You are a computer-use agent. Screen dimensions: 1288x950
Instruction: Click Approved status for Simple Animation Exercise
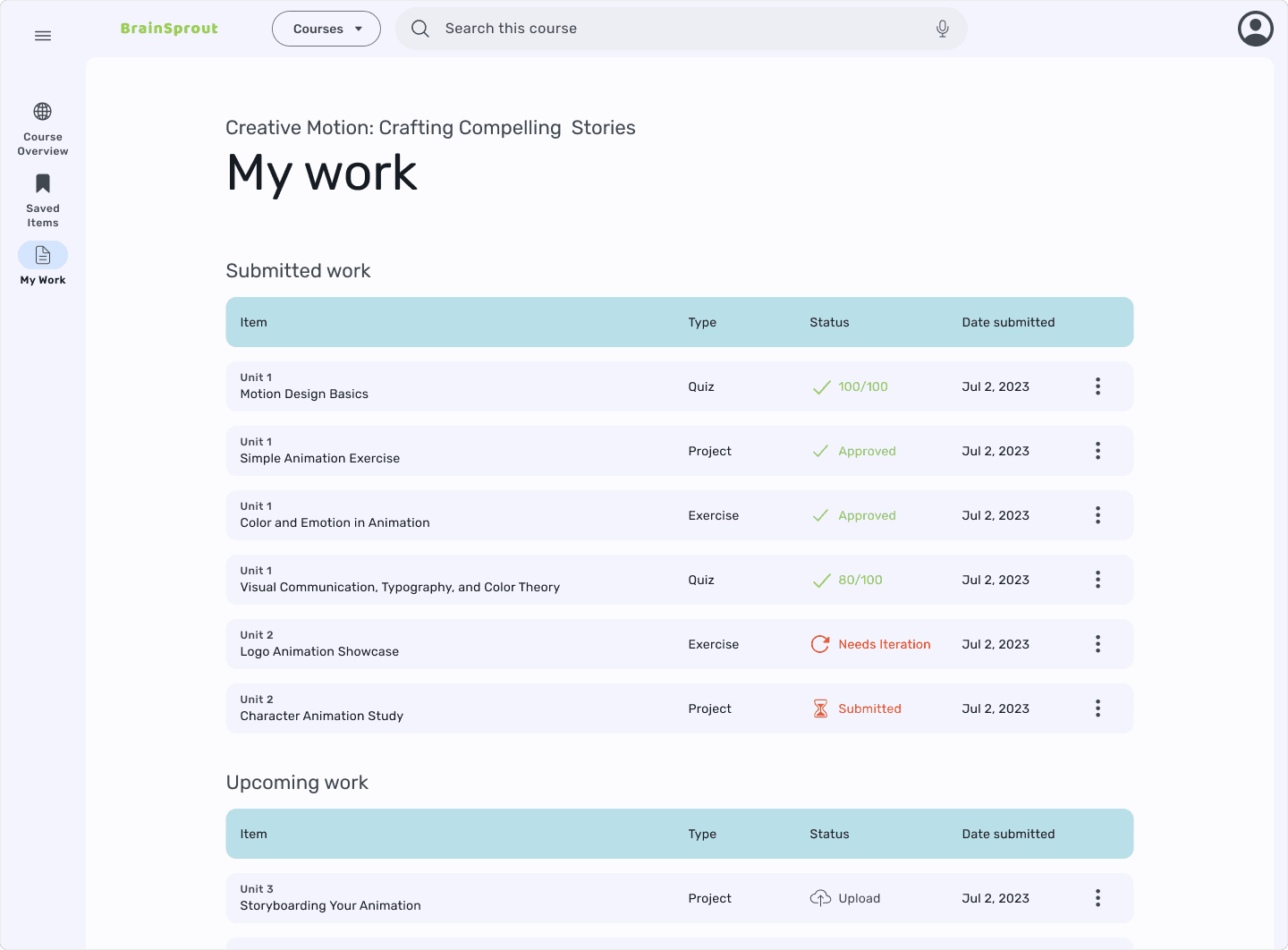click(x=867, y=451)
